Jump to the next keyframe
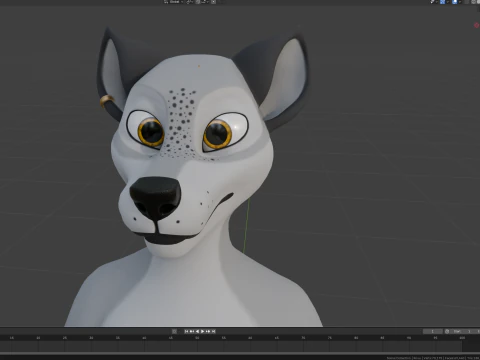The image size is (480, 360). coord(208,331)
